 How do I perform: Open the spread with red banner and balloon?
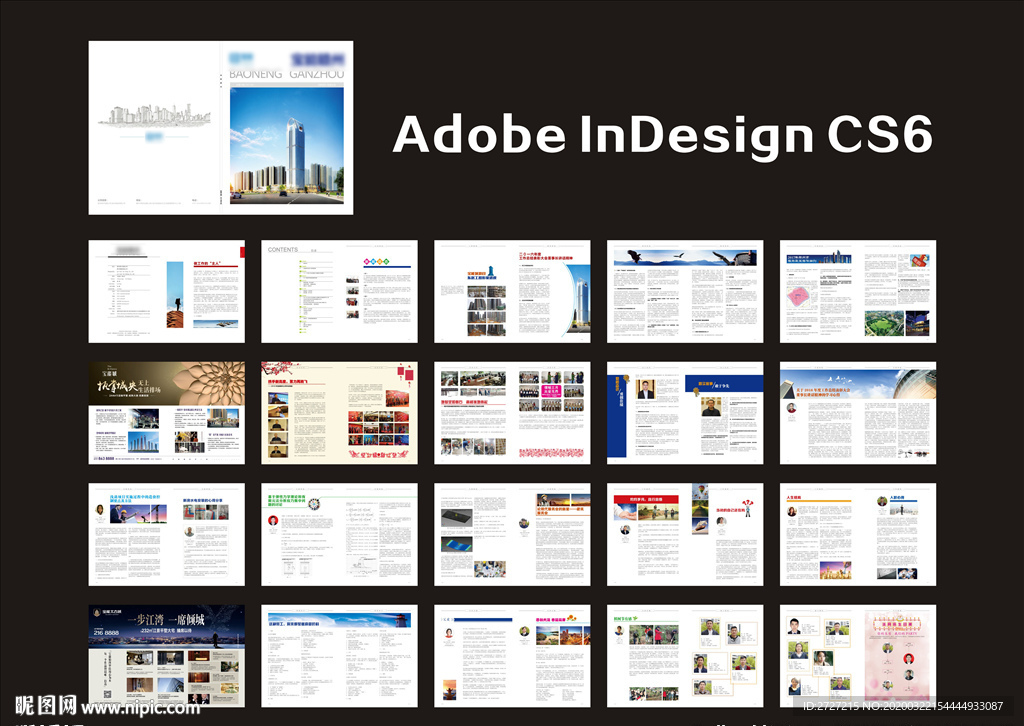685,534
